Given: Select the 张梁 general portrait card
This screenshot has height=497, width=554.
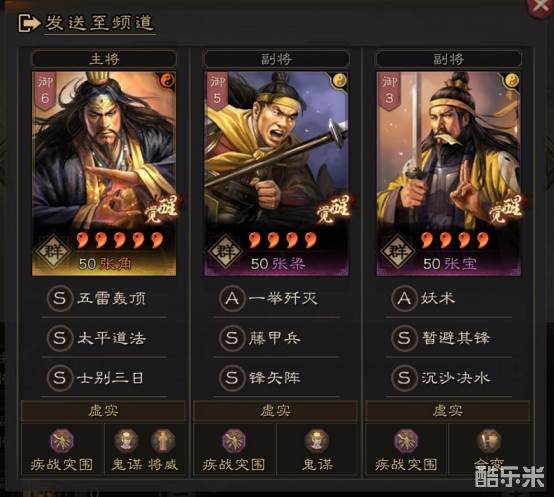Looking at the screenshot, I should point(276,173).
